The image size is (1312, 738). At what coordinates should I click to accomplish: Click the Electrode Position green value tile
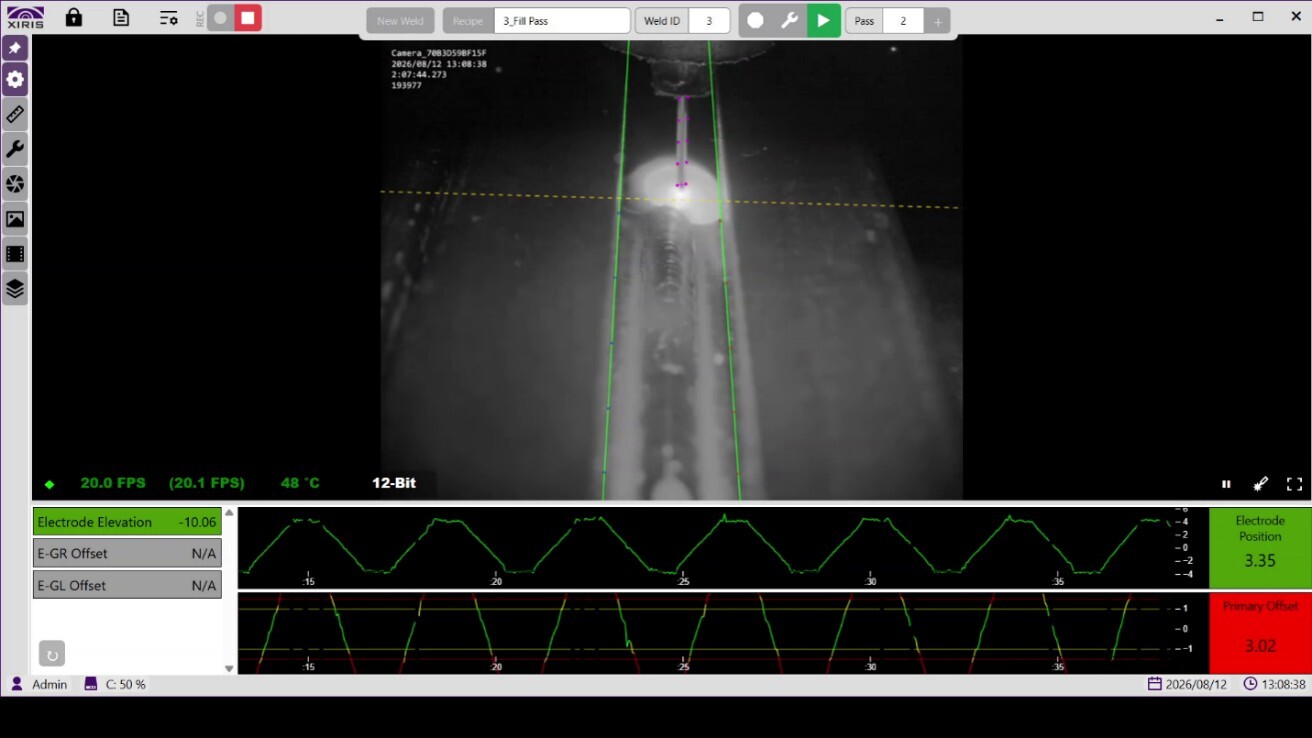coord(1260,547)
